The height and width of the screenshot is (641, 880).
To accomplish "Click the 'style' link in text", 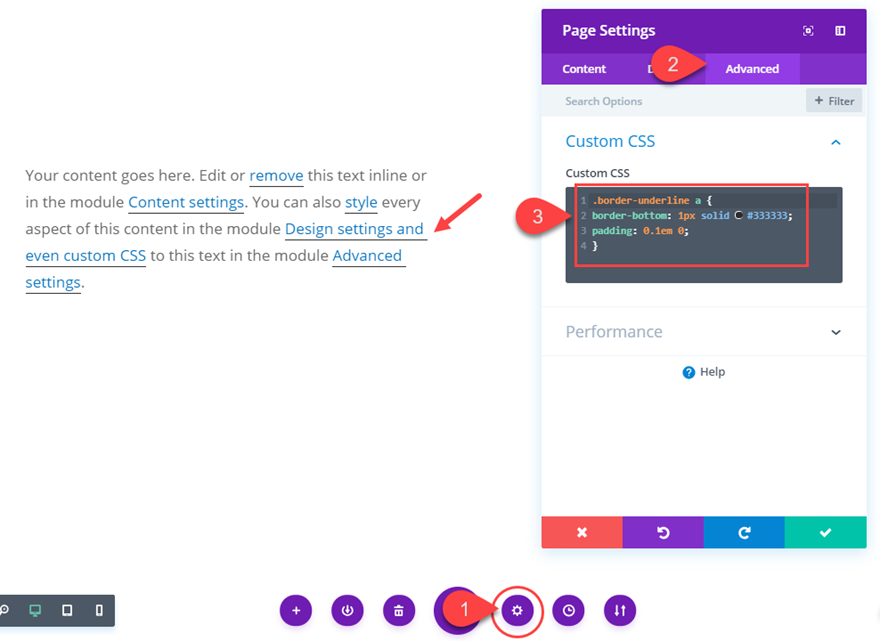I will [x=361, y=203].
